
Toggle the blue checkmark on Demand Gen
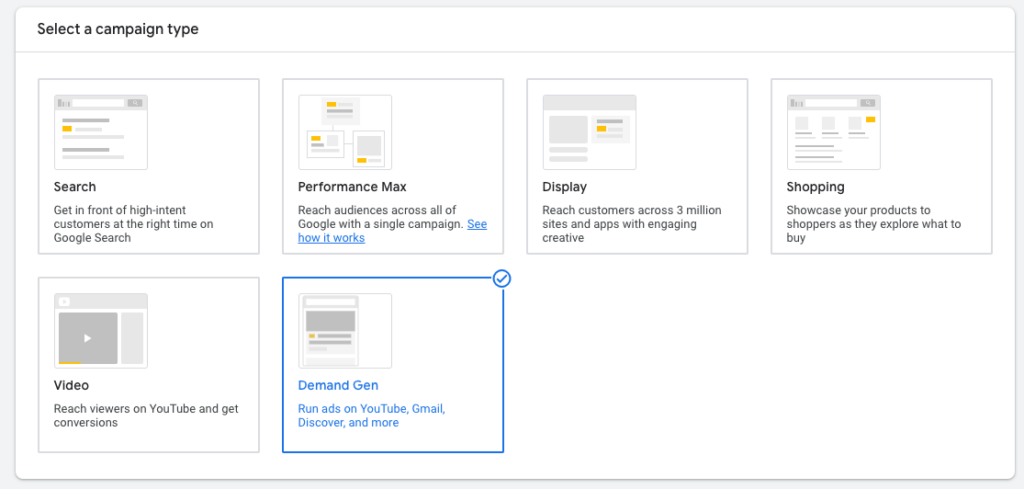(x=502, y=279)
